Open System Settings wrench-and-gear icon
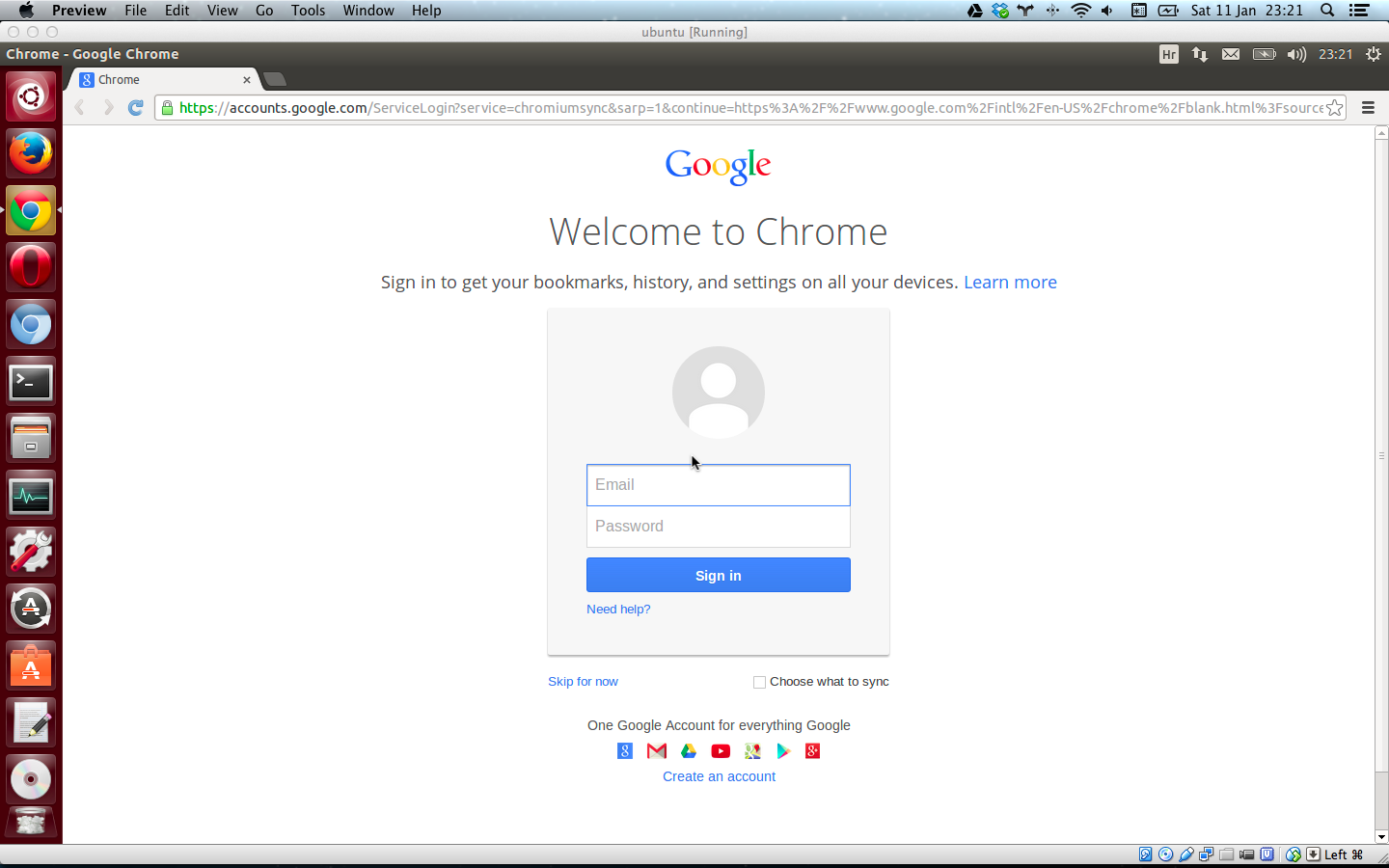 tap(31, 553)
